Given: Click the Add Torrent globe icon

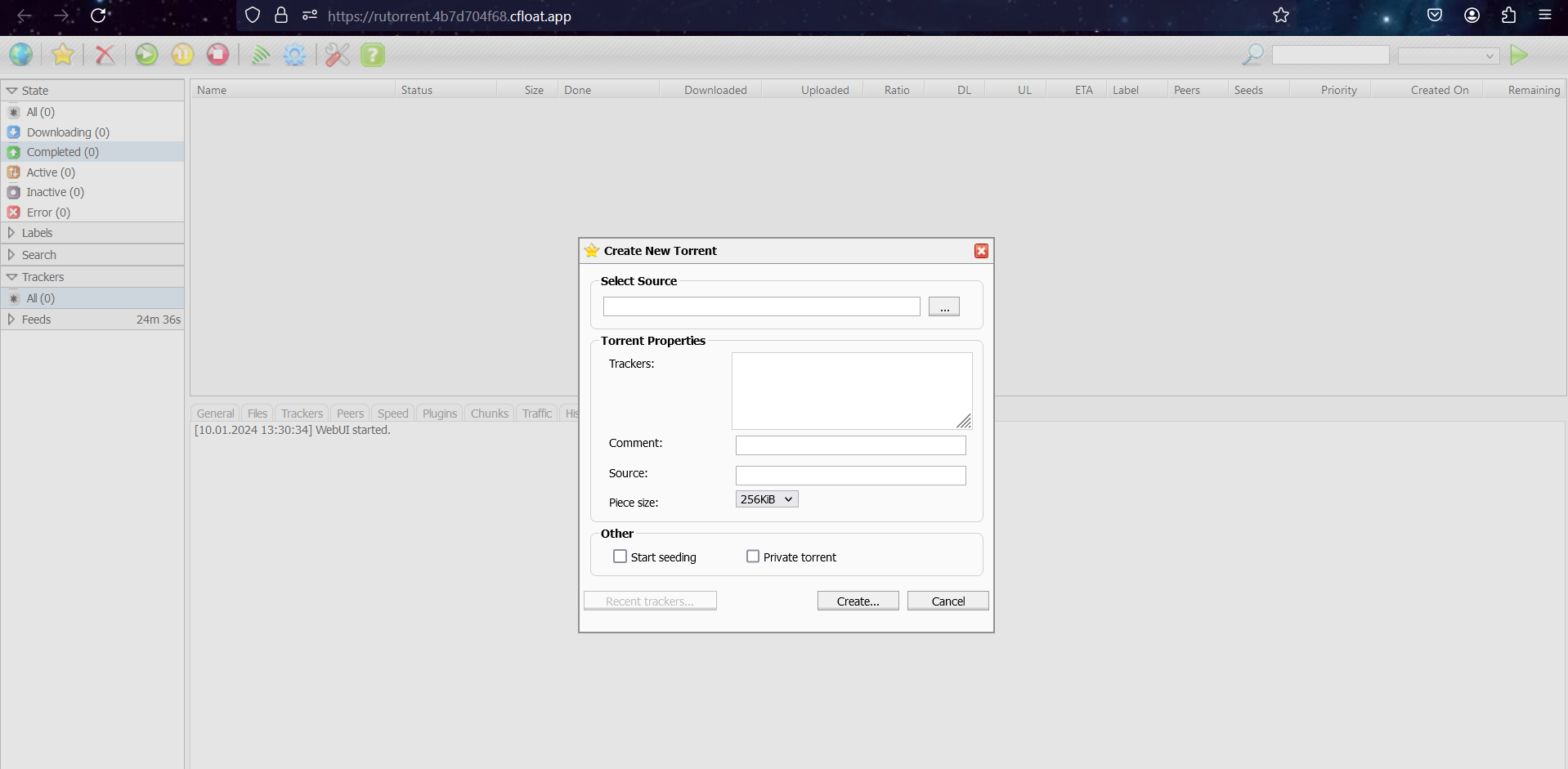Looking at the screenshot, I should pos(21,55).
